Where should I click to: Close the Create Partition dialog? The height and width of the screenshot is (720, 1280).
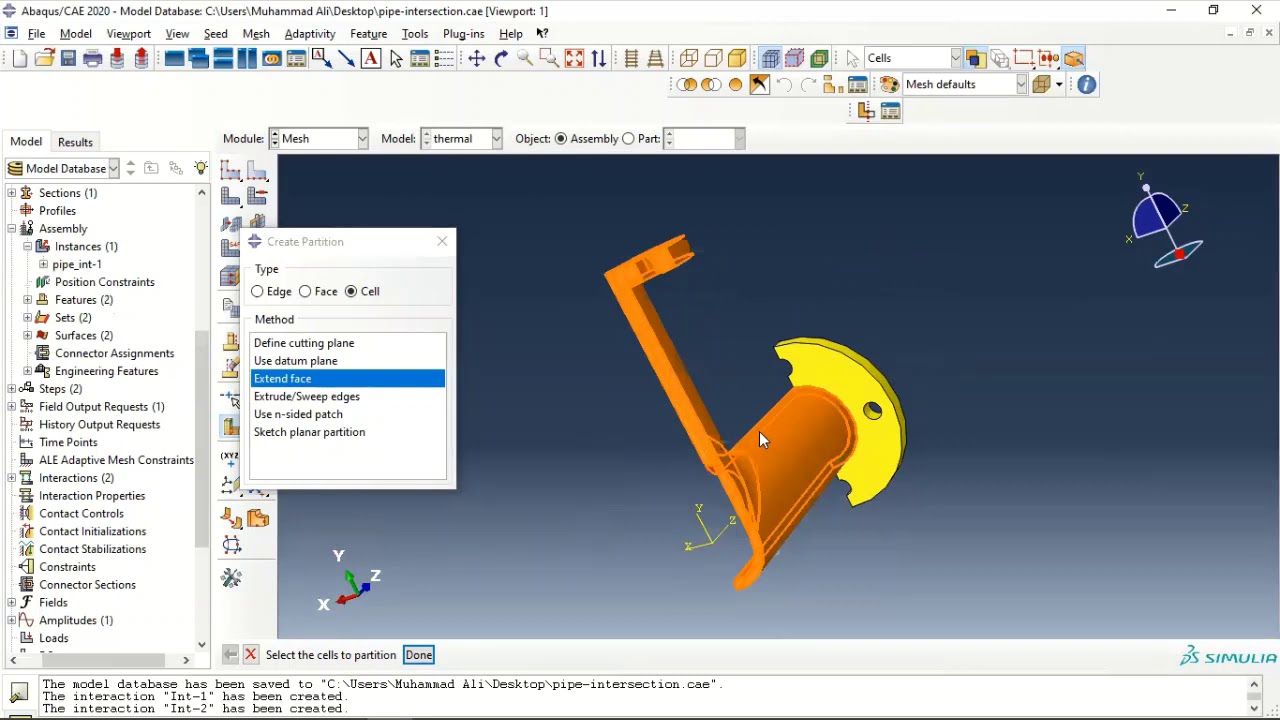[x=443, y=241]
